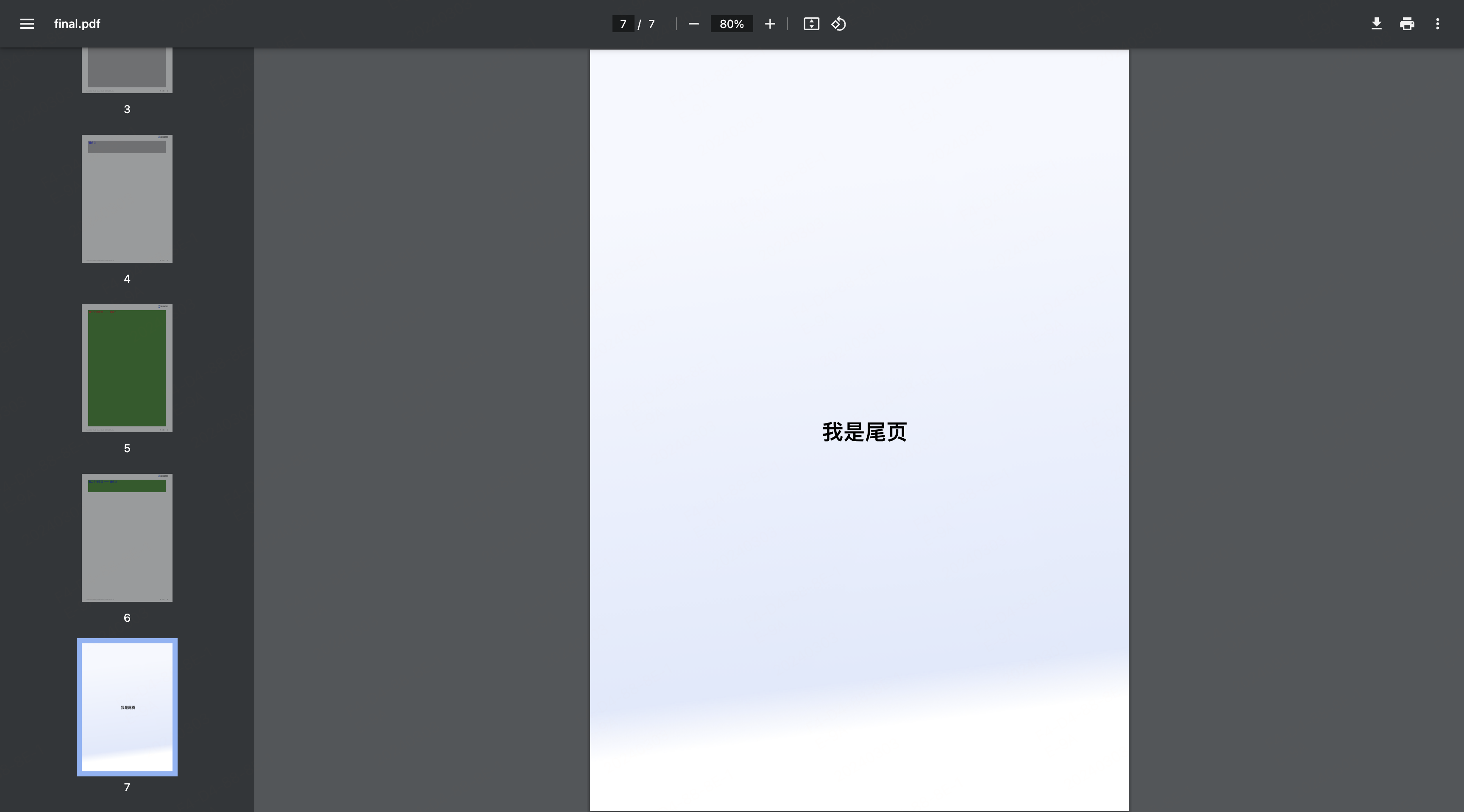
Task: Click the final.pdf document title
Action: pos(77,24)
